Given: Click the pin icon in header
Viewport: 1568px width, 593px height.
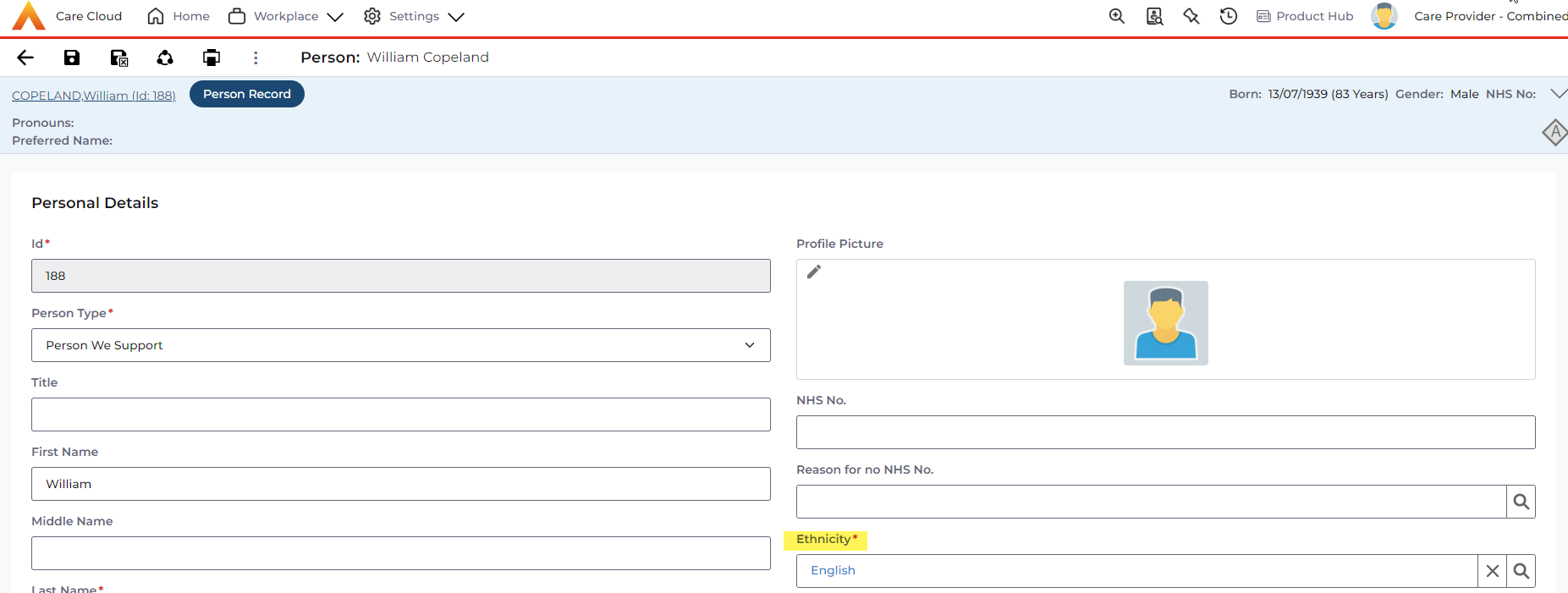Looking at the screenshot, I should click(1191, 16).
